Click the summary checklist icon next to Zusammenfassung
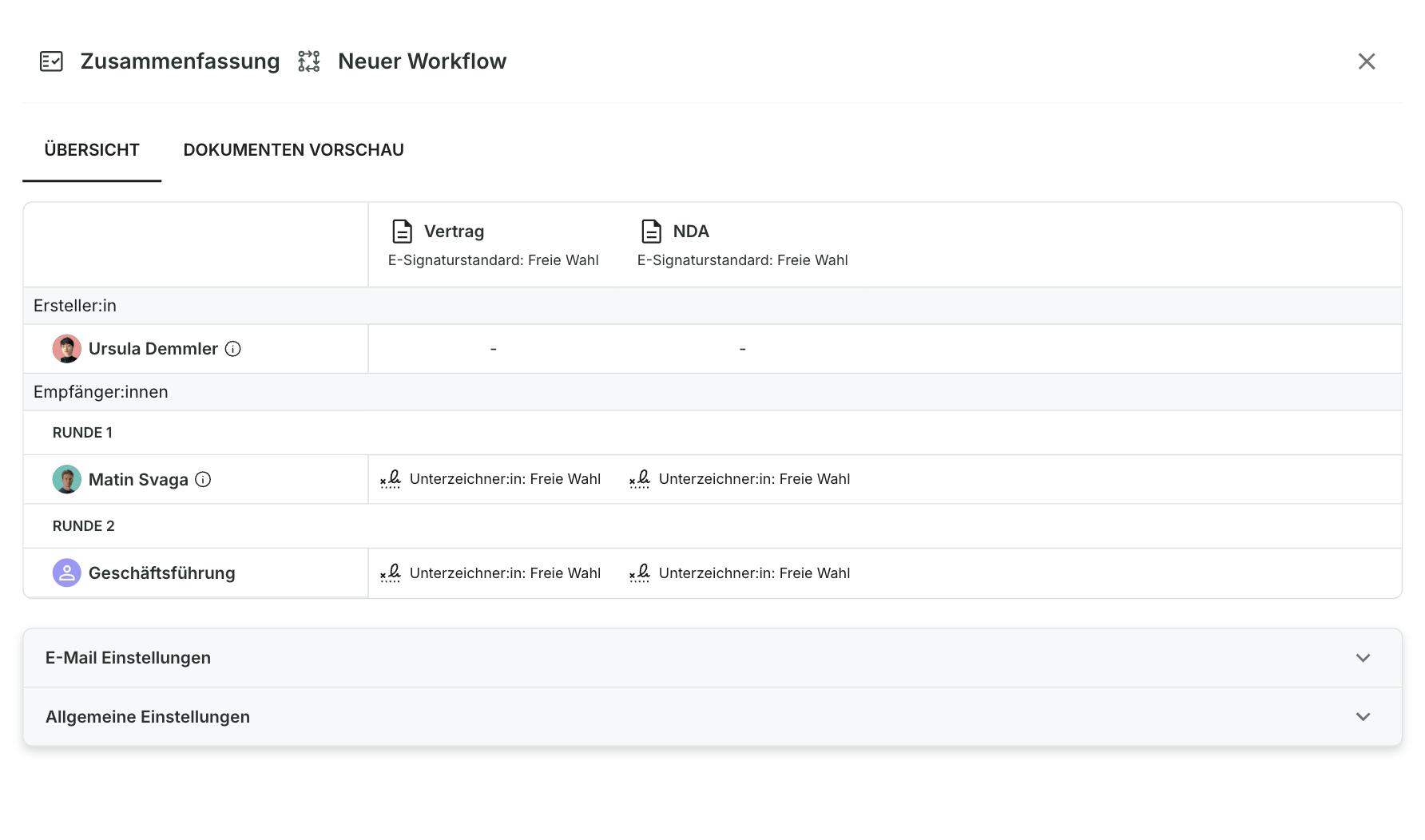 click(51, 61)
